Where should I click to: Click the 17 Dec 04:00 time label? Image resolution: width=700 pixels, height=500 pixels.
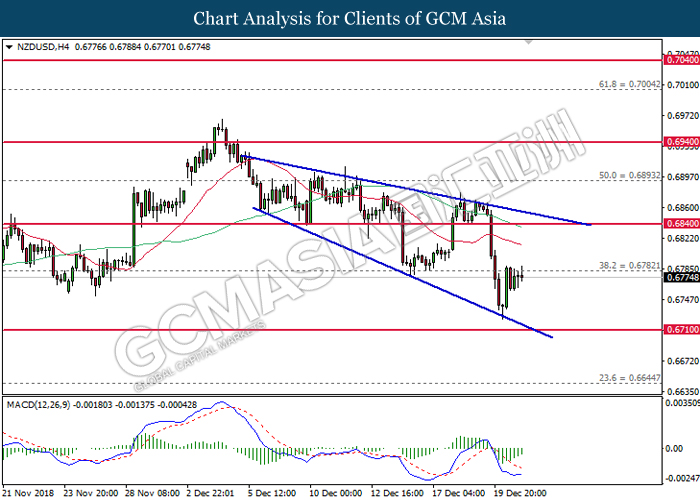pos(458,493)
